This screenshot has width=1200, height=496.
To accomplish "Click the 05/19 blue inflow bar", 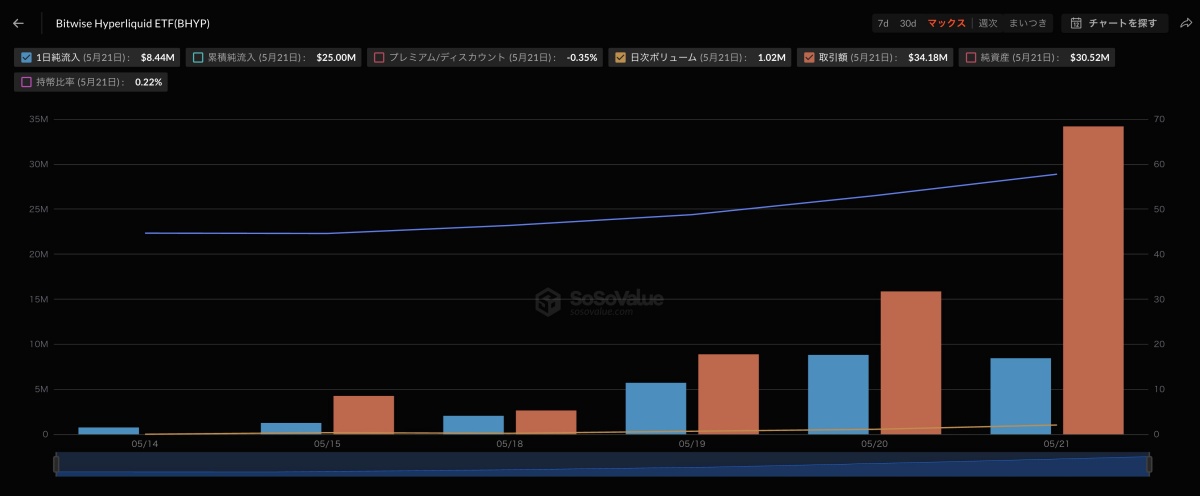I will (x=656, y=408).
